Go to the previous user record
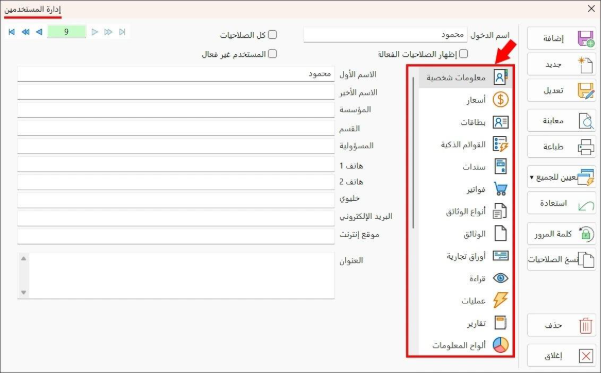This screenshot has height=373, width=601. pyautogui.click(x=39, y=32)
